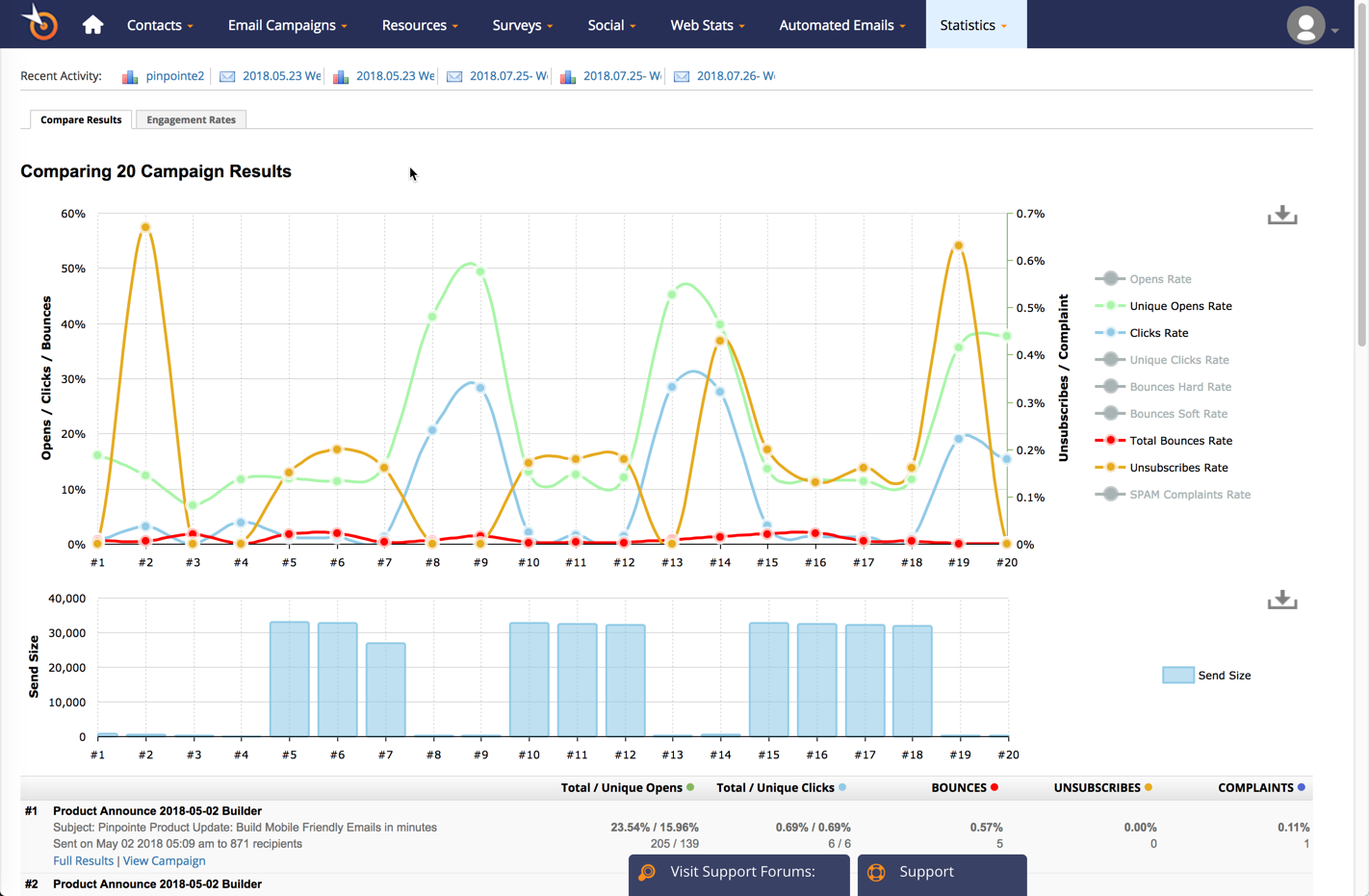
Task: Open the Email Campaigns dropdown
Action: [287, 25]
